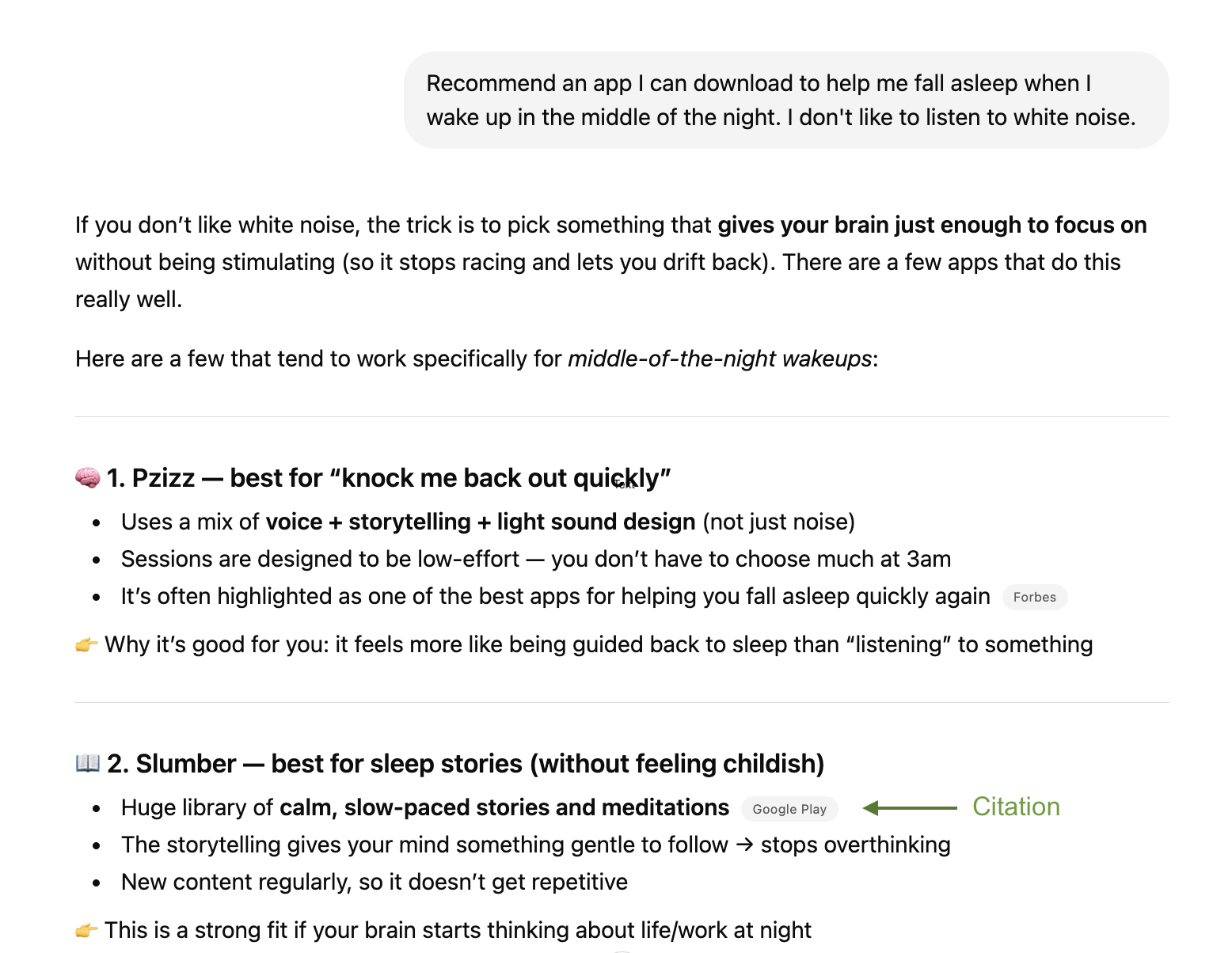
Task: Click the green "Citation" annotation label
Action: 1016,807
